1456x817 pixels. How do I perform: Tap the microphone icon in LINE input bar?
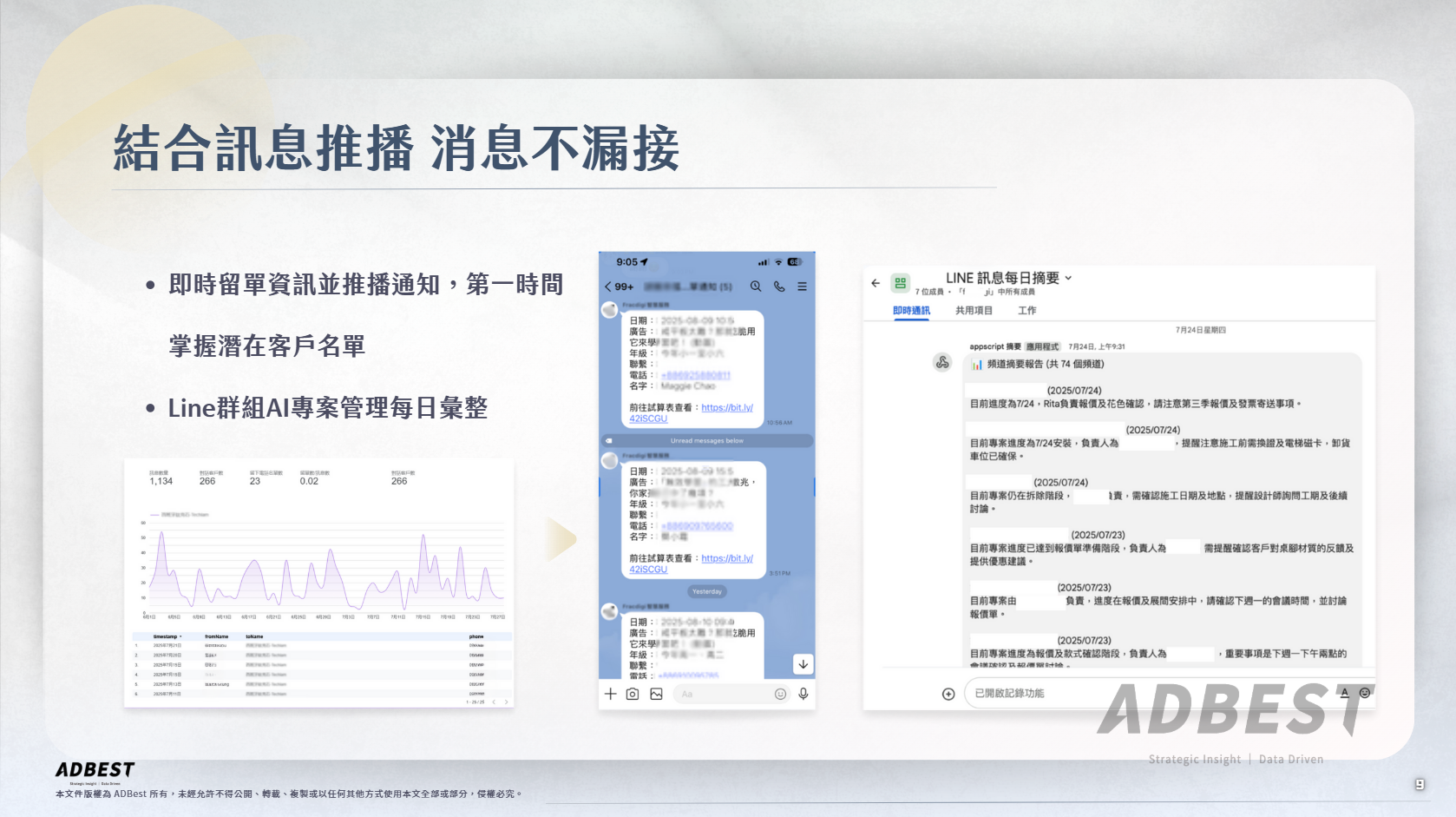pos(803,694)
